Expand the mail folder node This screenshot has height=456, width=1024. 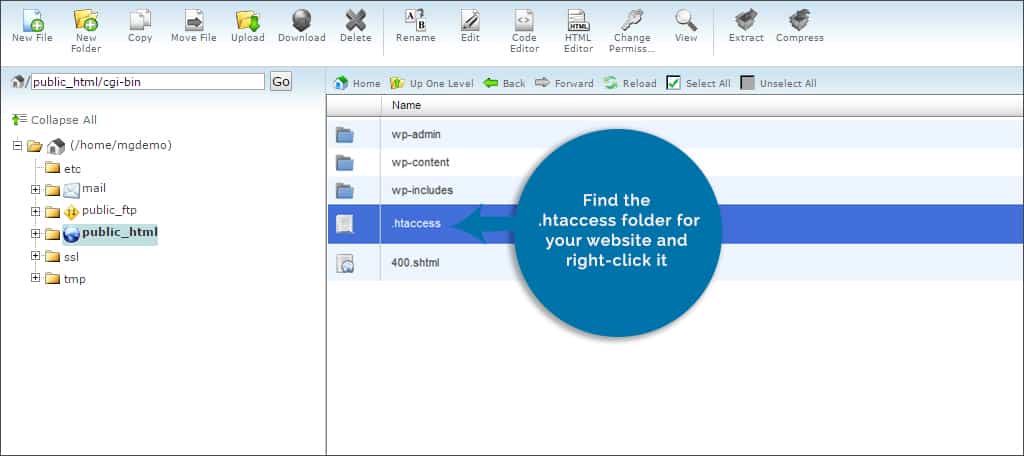[36, 189]
